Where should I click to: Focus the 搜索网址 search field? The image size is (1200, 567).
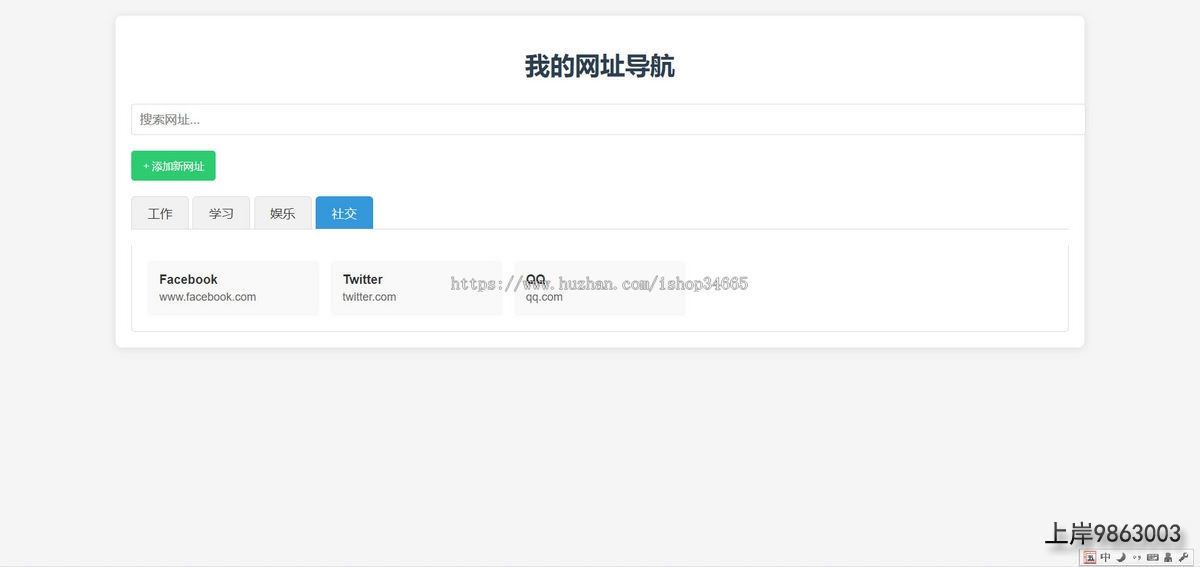(x=607, y=119)
